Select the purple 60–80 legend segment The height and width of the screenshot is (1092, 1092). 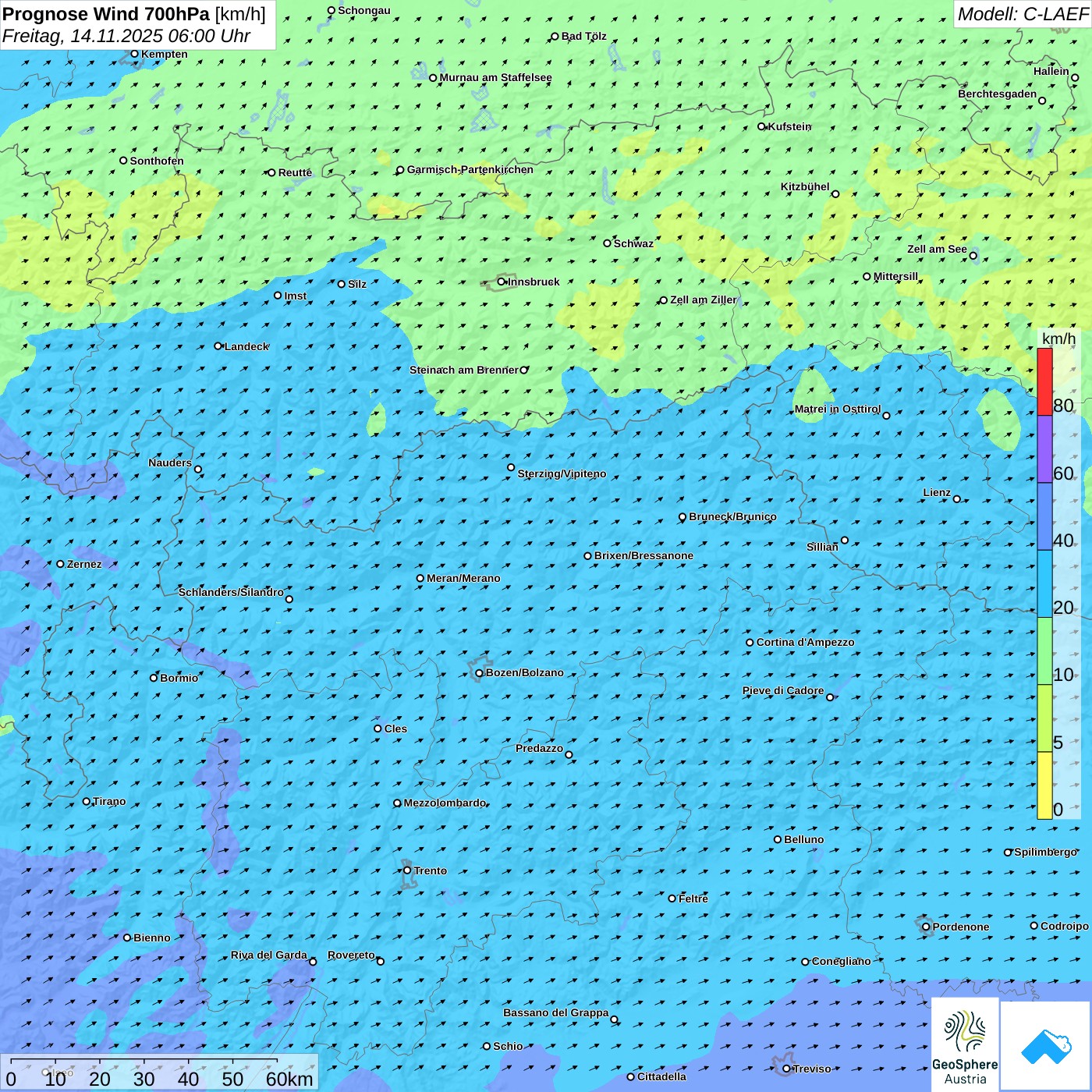(1044, 449)
